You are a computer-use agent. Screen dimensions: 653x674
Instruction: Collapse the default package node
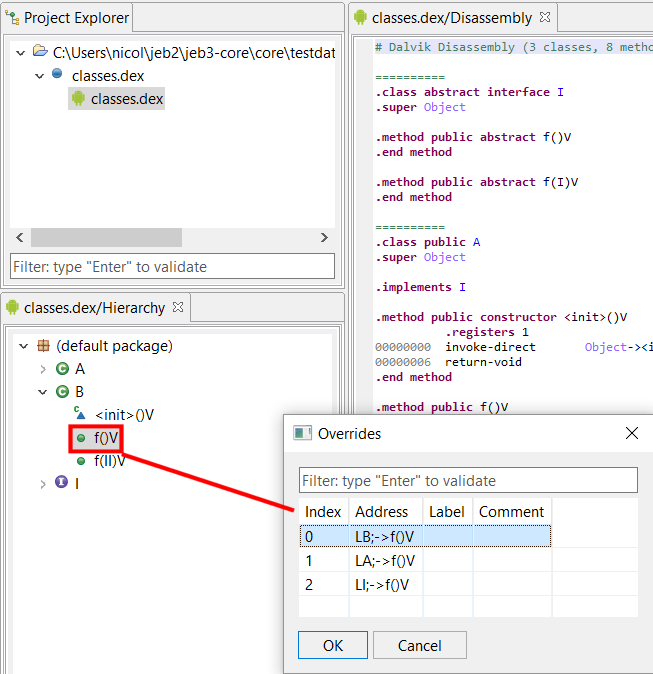point(24,346)
